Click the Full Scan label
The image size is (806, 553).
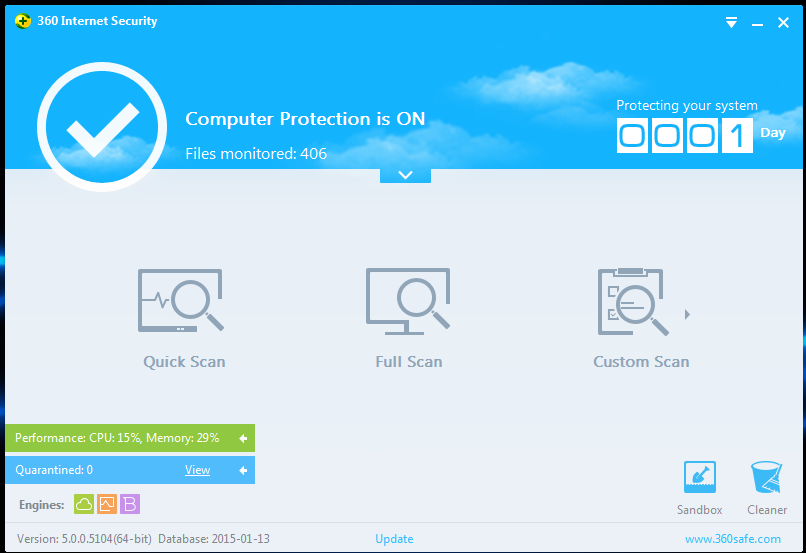point(409,362)
